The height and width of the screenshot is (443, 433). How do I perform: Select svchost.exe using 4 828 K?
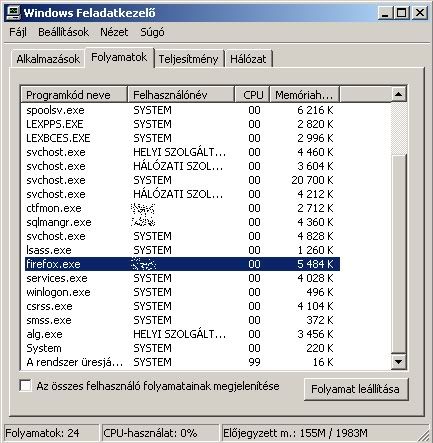click(x=182, y=236)
